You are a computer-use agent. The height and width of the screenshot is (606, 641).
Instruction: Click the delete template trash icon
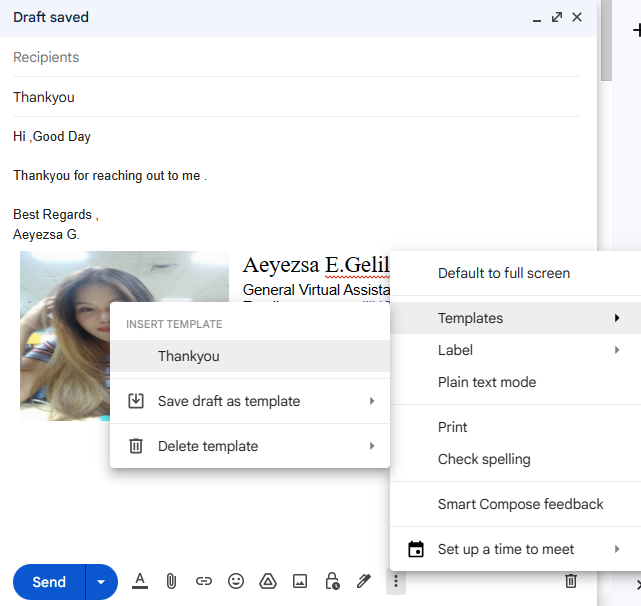136,446
